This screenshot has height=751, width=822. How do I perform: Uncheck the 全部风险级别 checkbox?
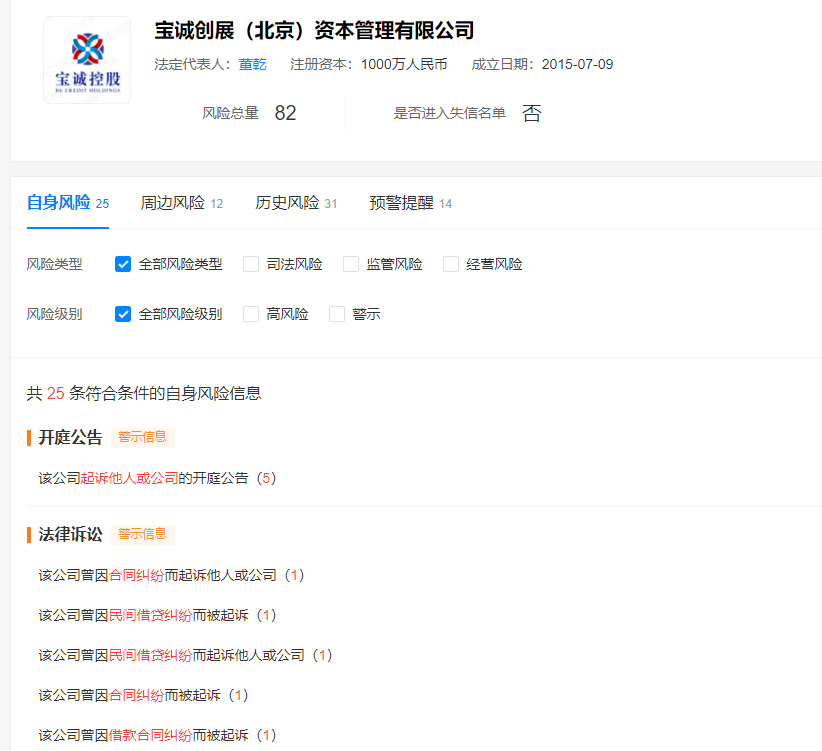point(124,314)
